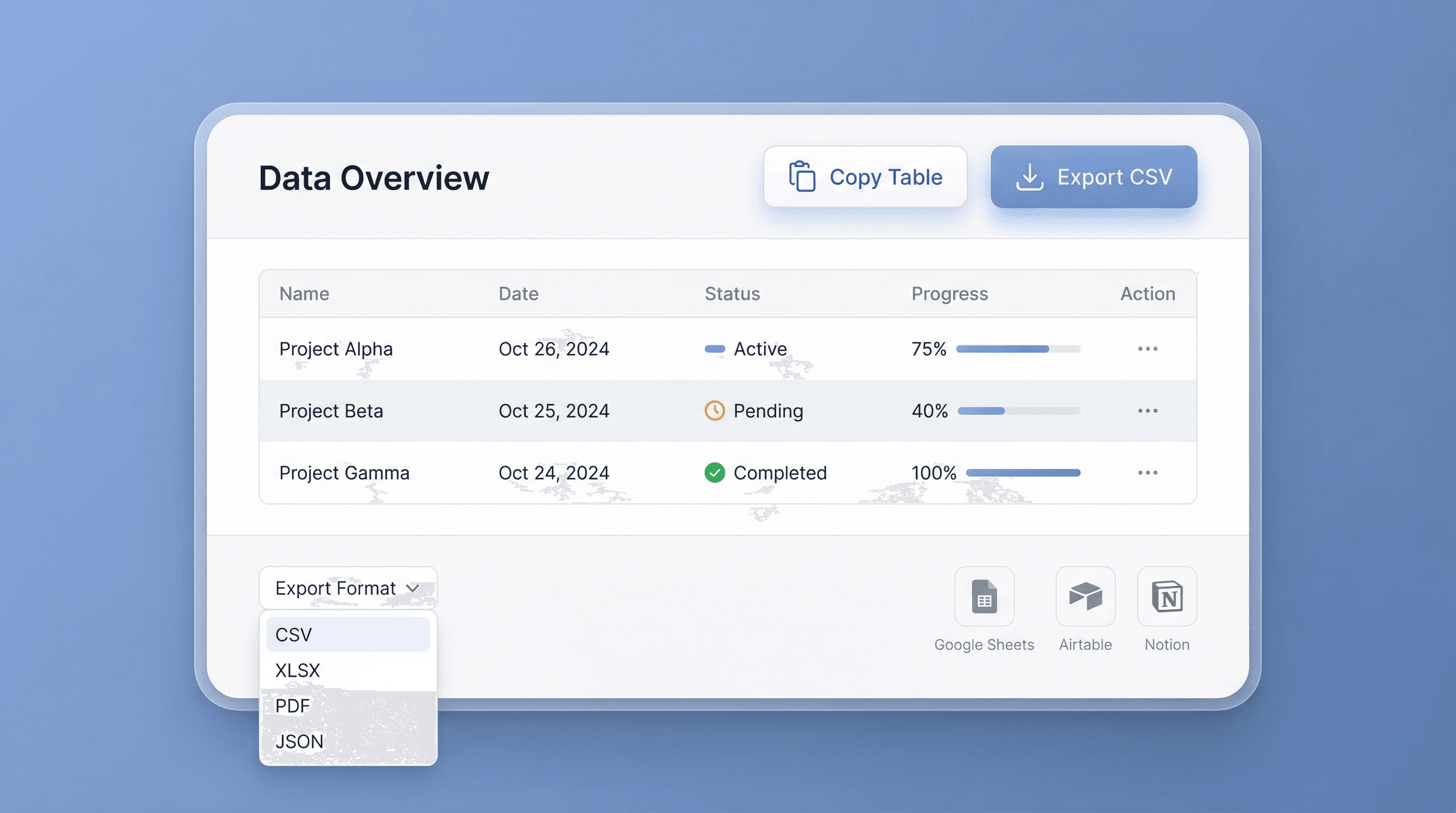The width and height of the screenshot is (1456, 813).
Task: Collapse the Export Format dropdown
Action: pyautogui.click(x=339, y=588)
